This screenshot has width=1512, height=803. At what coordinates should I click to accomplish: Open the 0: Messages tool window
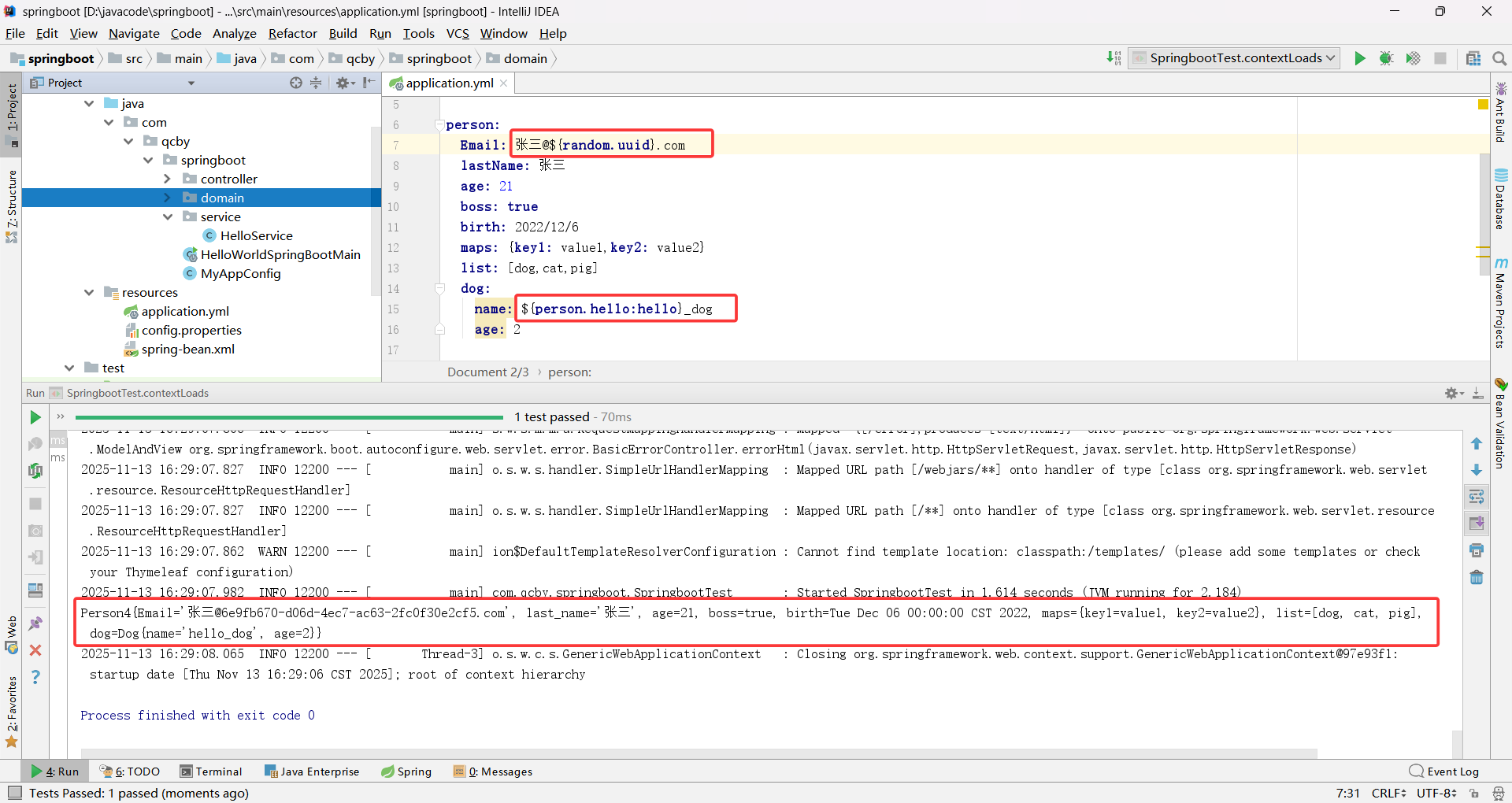point(493,772)
